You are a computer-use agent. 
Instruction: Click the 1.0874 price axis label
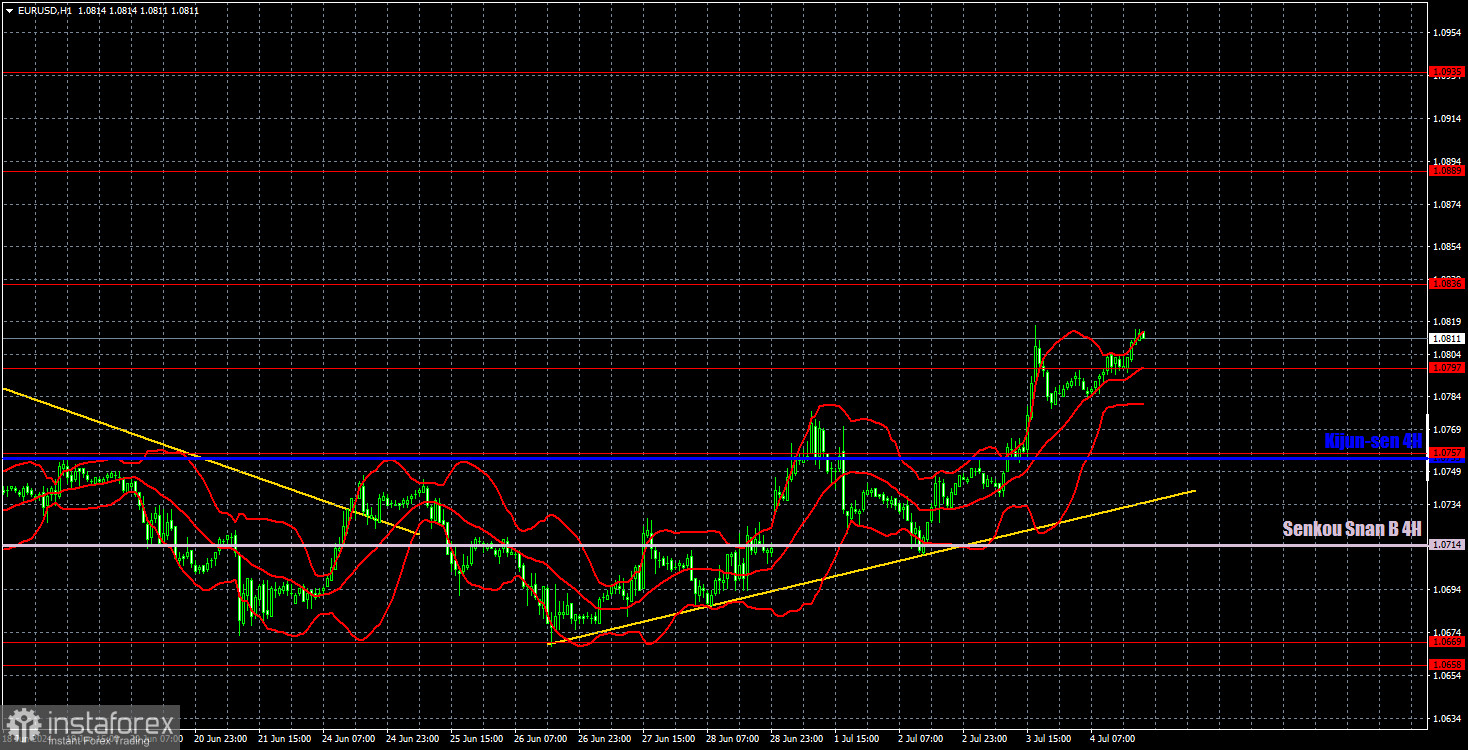[1448, 204]
